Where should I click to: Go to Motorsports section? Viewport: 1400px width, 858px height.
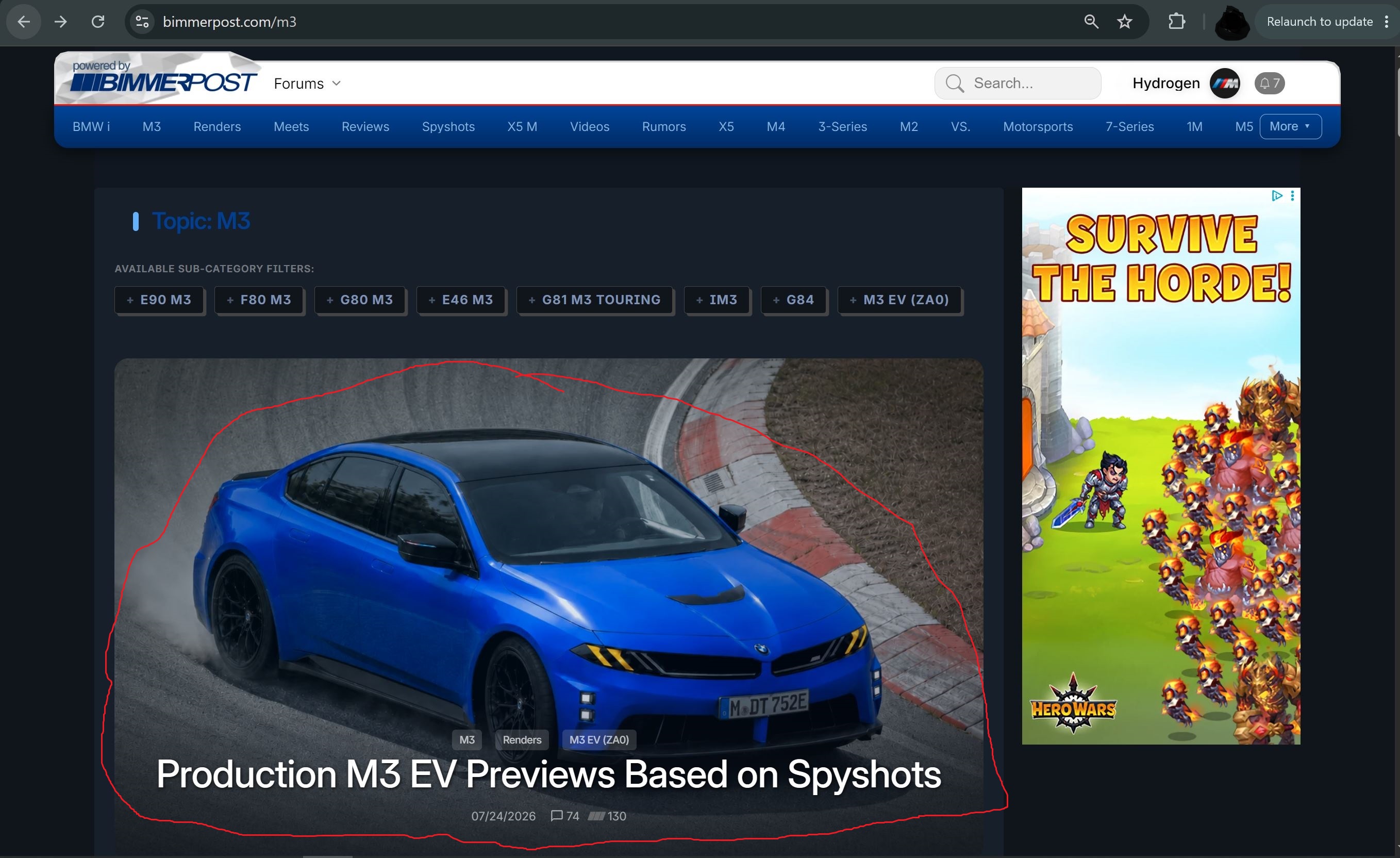click(x=1038, y=127)
